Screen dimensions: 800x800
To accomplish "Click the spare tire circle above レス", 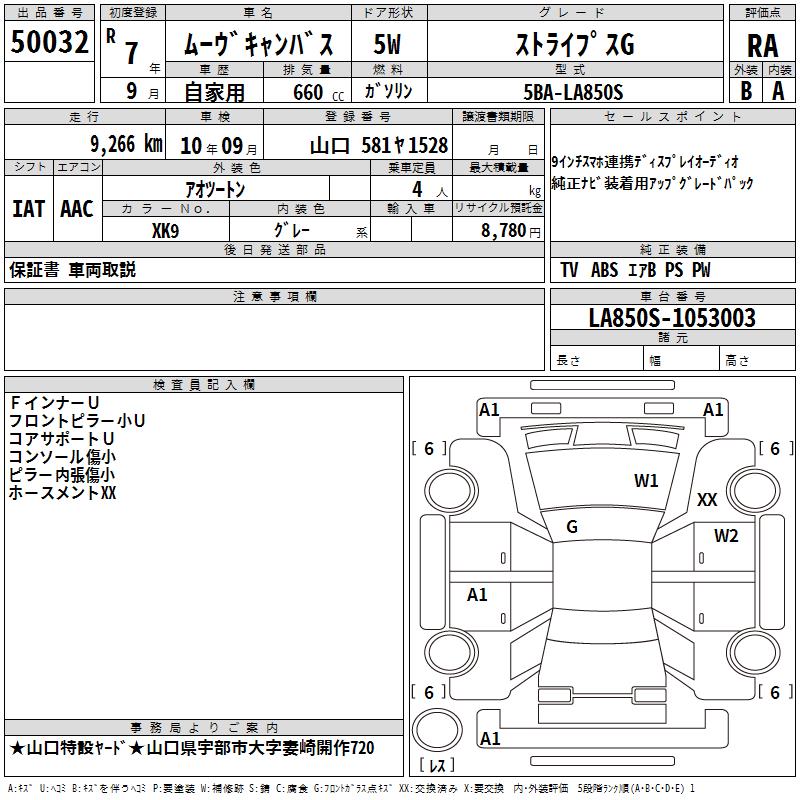I will [437, 730].
